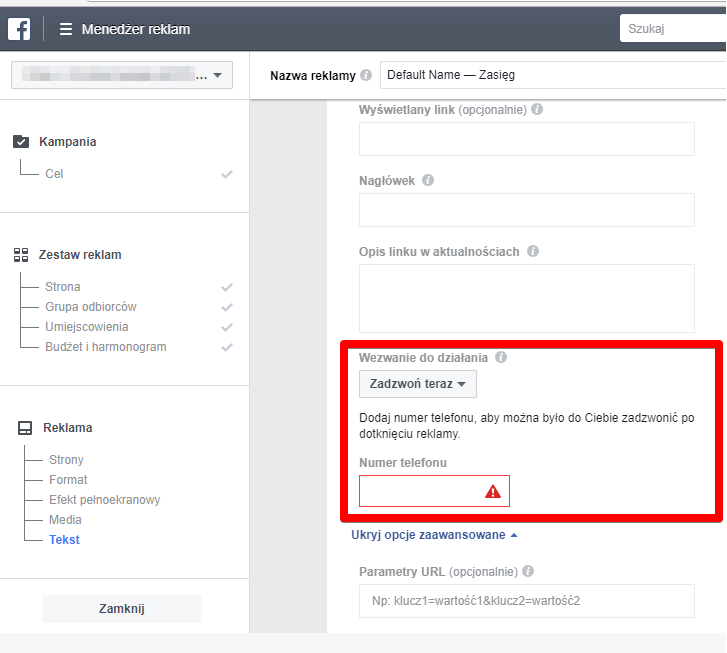The image size is (727, 653).
Task: Go to Tekst under Reklama
Action: 64,539
